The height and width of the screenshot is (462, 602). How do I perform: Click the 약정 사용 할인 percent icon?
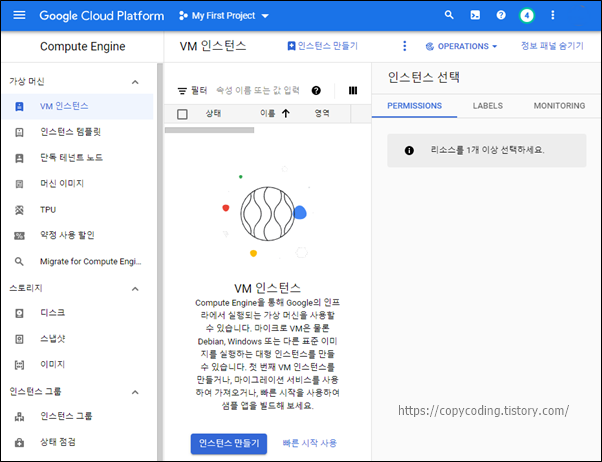coord(19,236)
